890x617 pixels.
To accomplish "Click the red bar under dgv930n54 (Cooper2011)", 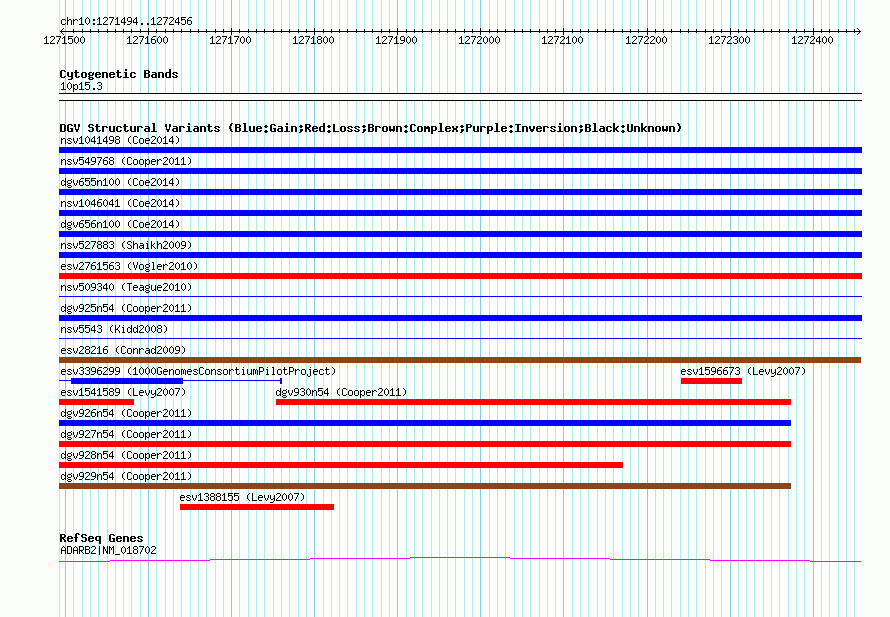I will pos(534,402).
